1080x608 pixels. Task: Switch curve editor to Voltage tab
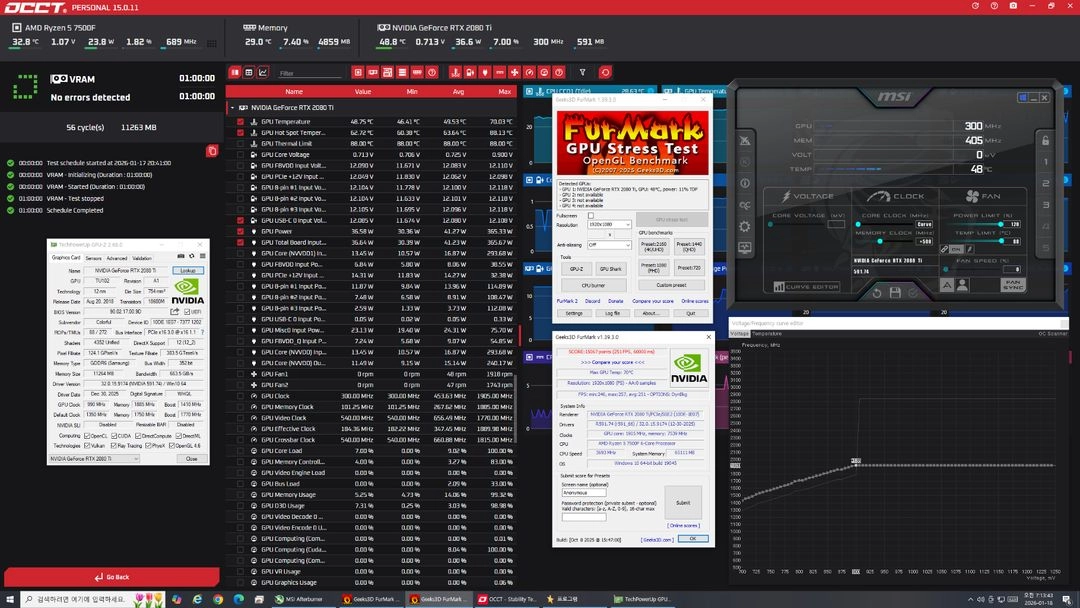click(739, 334)
